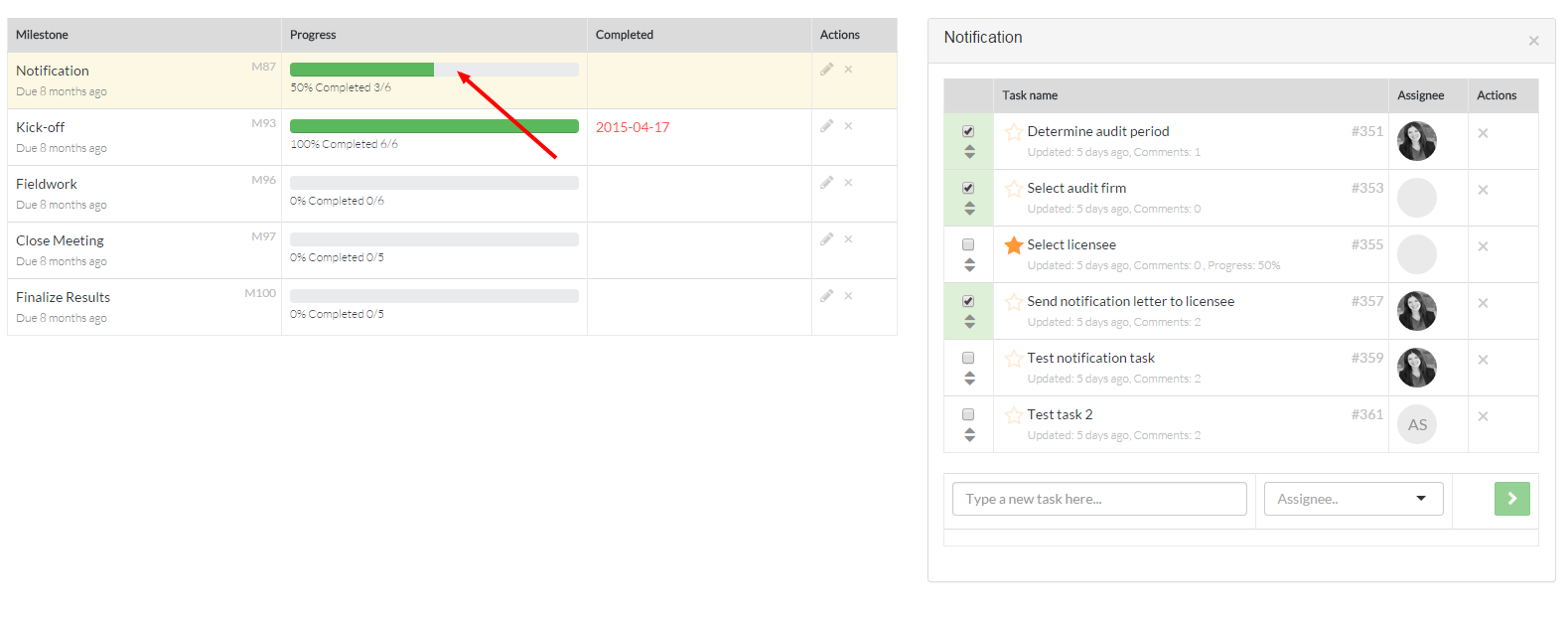Star the Determine audit period task
1568x617 pixels.
(x=1013, y=132)
